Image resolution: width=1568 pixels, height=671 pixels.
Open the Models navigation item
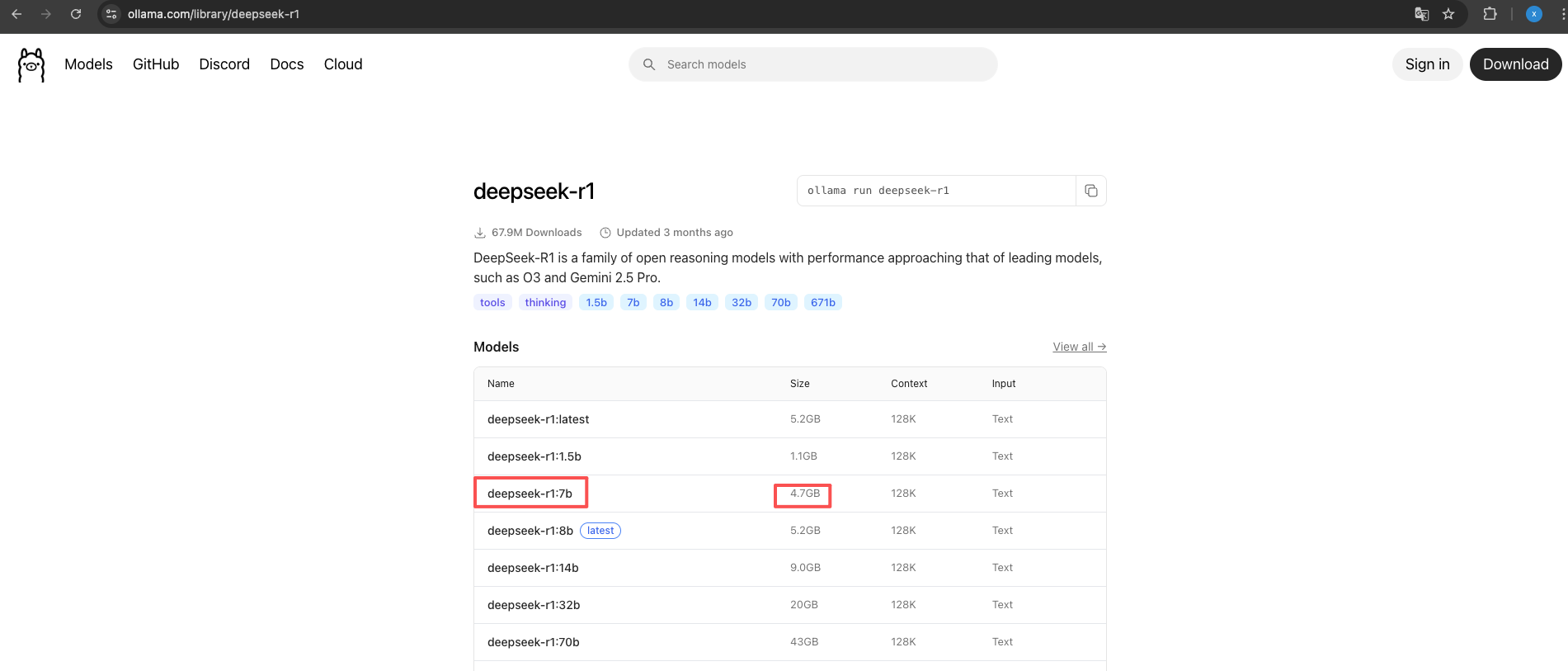click(x=88, y=64)
